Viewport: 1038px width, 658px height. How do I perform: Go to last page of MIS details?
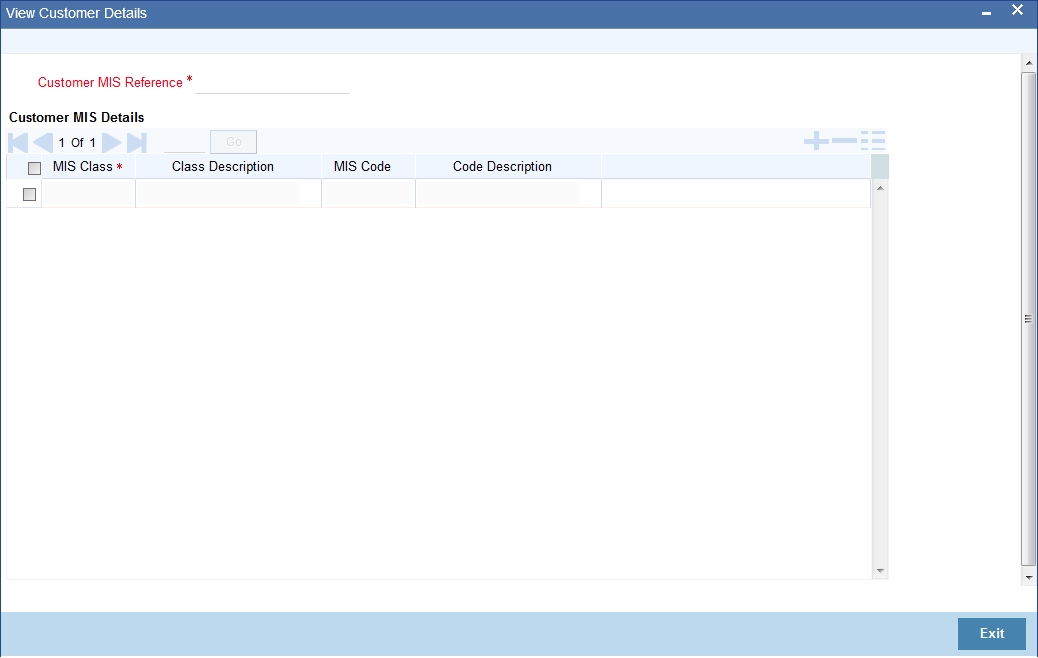coord(136,142)
